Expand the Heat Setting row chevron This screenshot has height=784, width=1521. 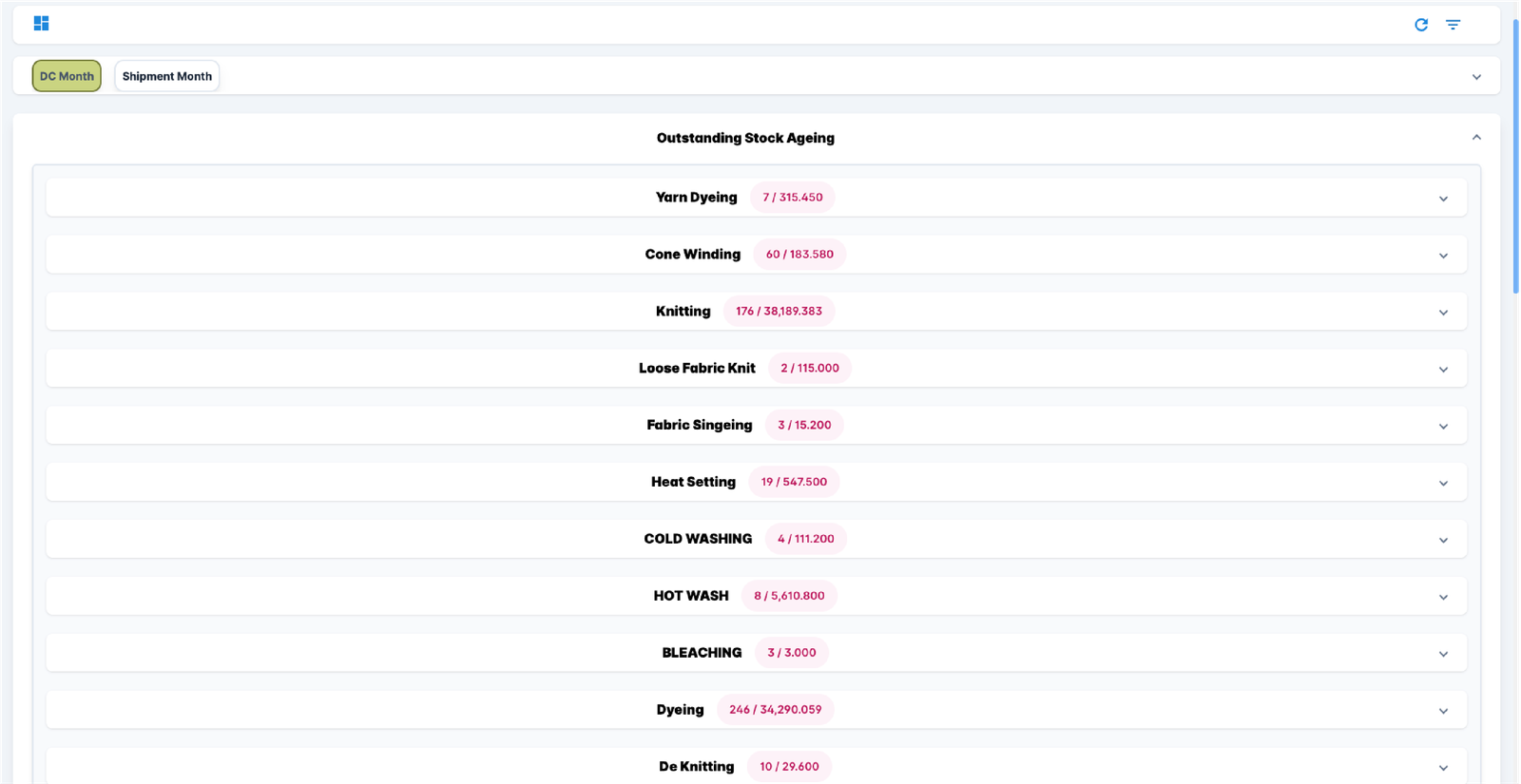coord(1443,484)
